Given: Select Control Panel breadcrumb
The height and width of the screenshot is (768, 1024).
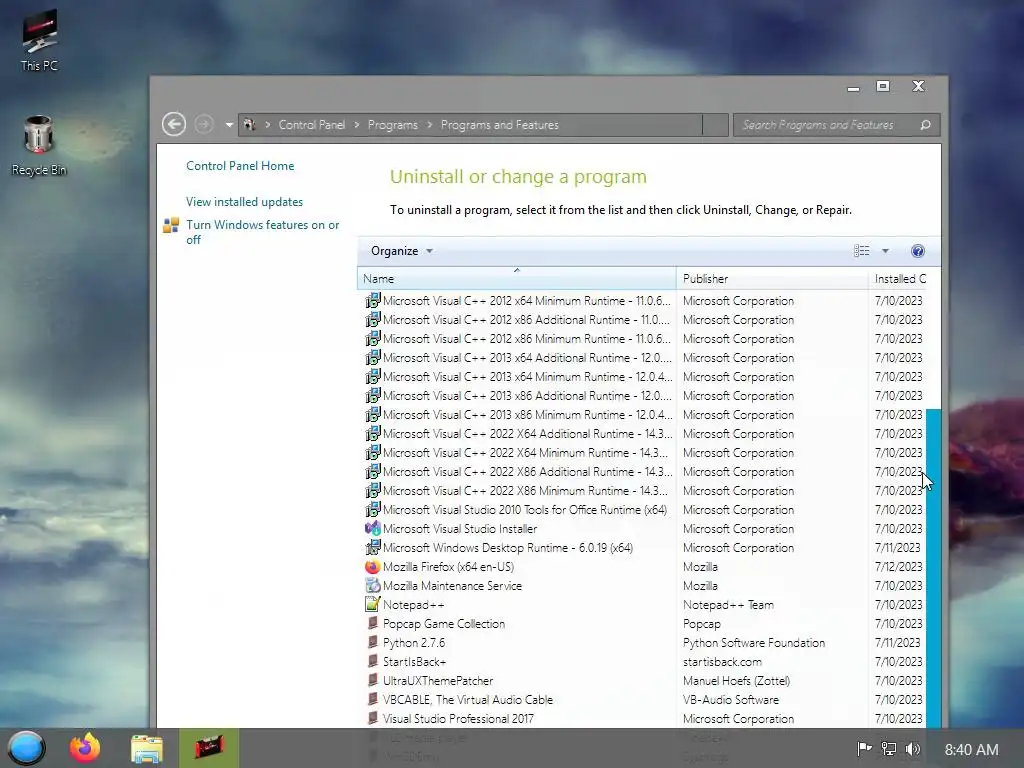Looking at the screenshot, I should pos(312,125).
